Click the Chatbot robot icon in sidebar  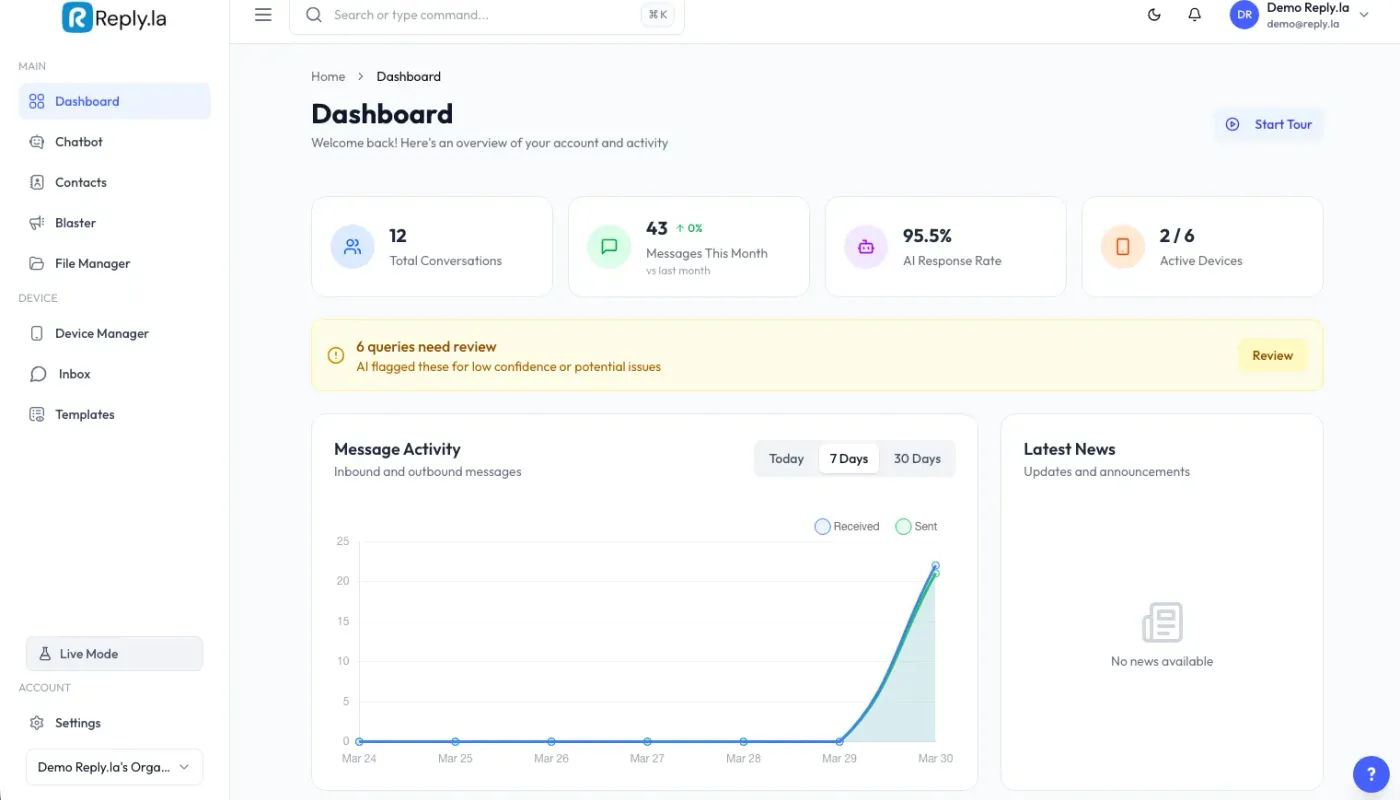(37, 142)
